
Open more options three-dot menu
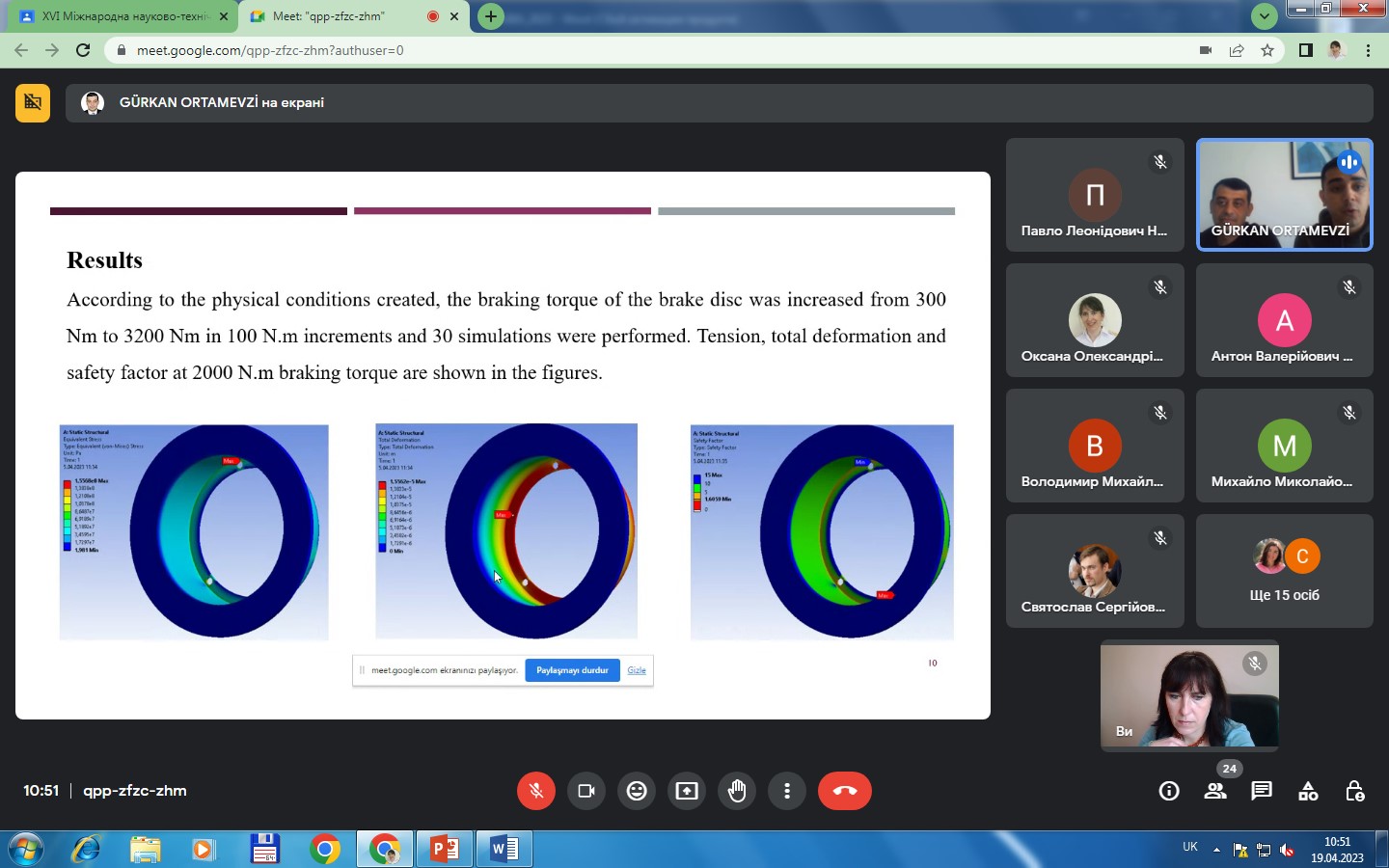(x=787, y=791)
